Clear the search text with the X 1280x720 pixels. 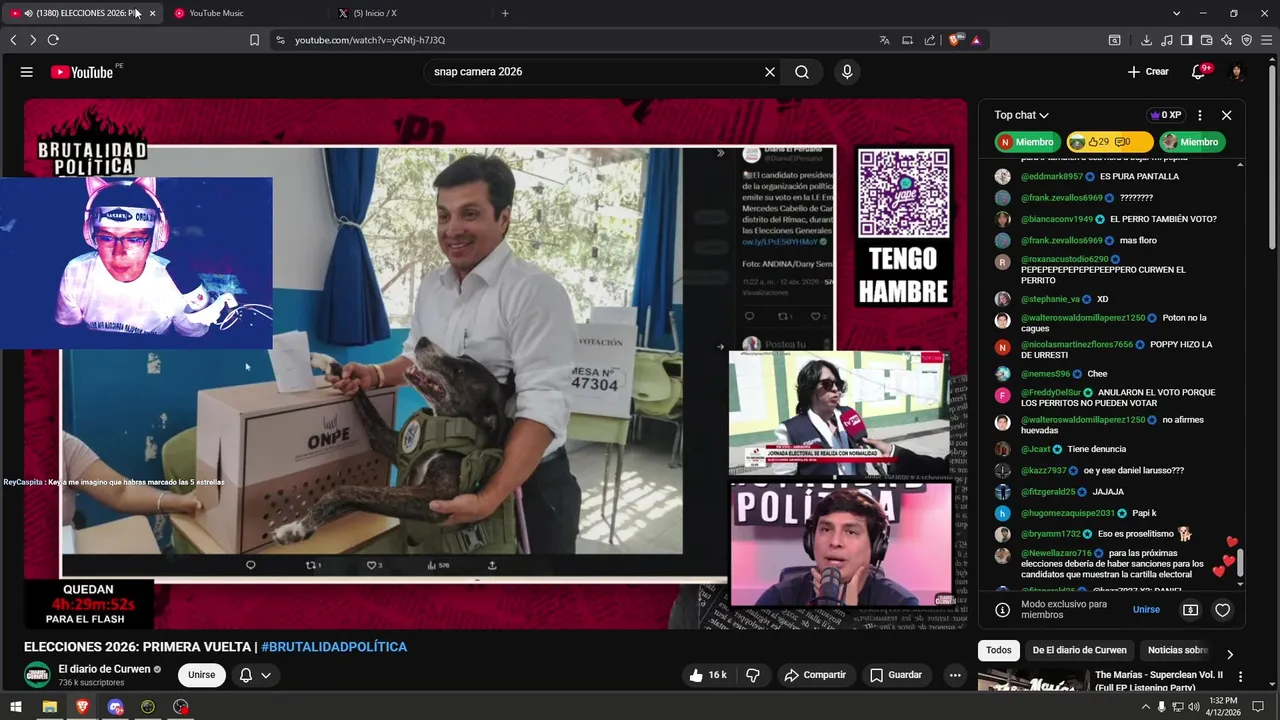pos(770,72)
